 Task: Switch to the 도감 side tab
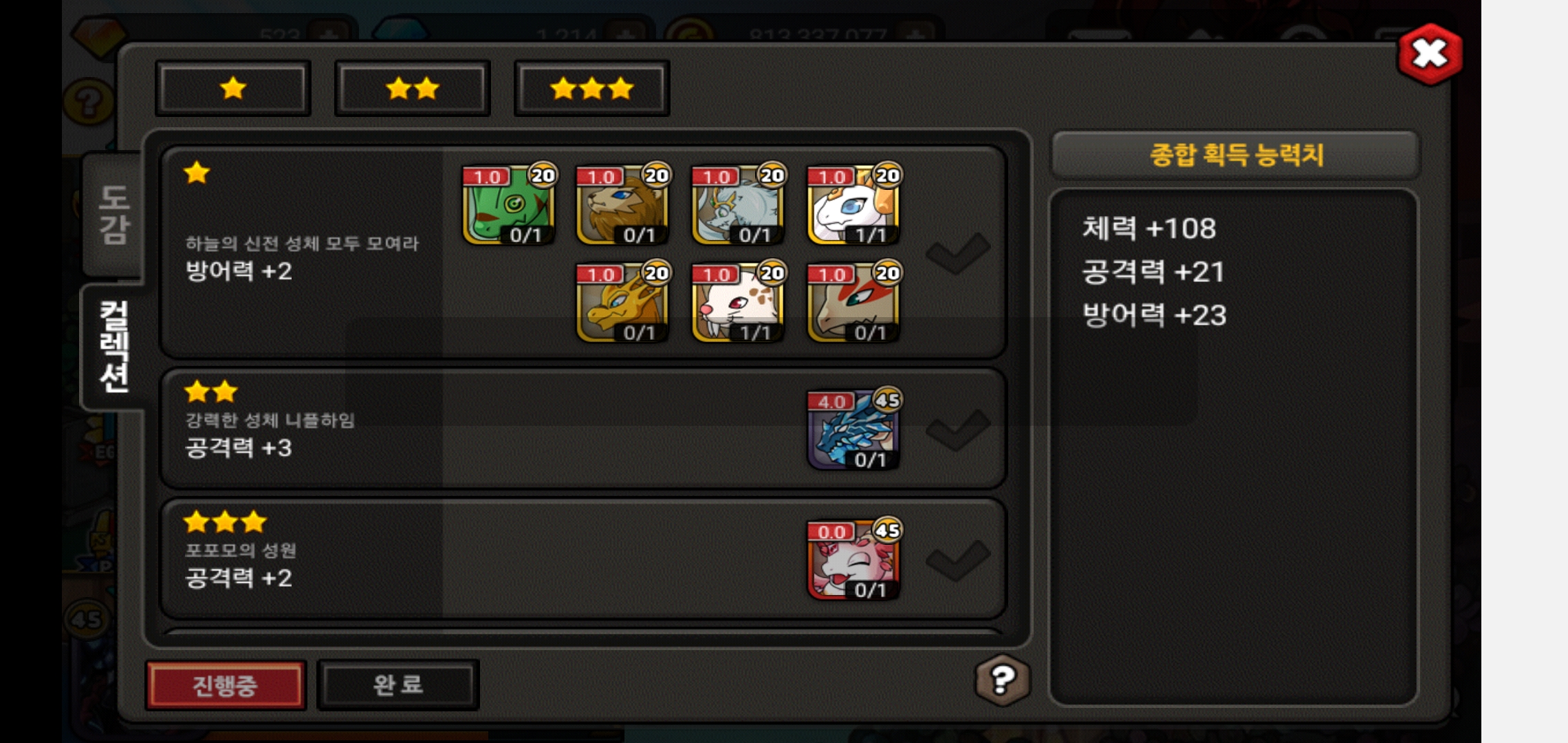[113, 215]
